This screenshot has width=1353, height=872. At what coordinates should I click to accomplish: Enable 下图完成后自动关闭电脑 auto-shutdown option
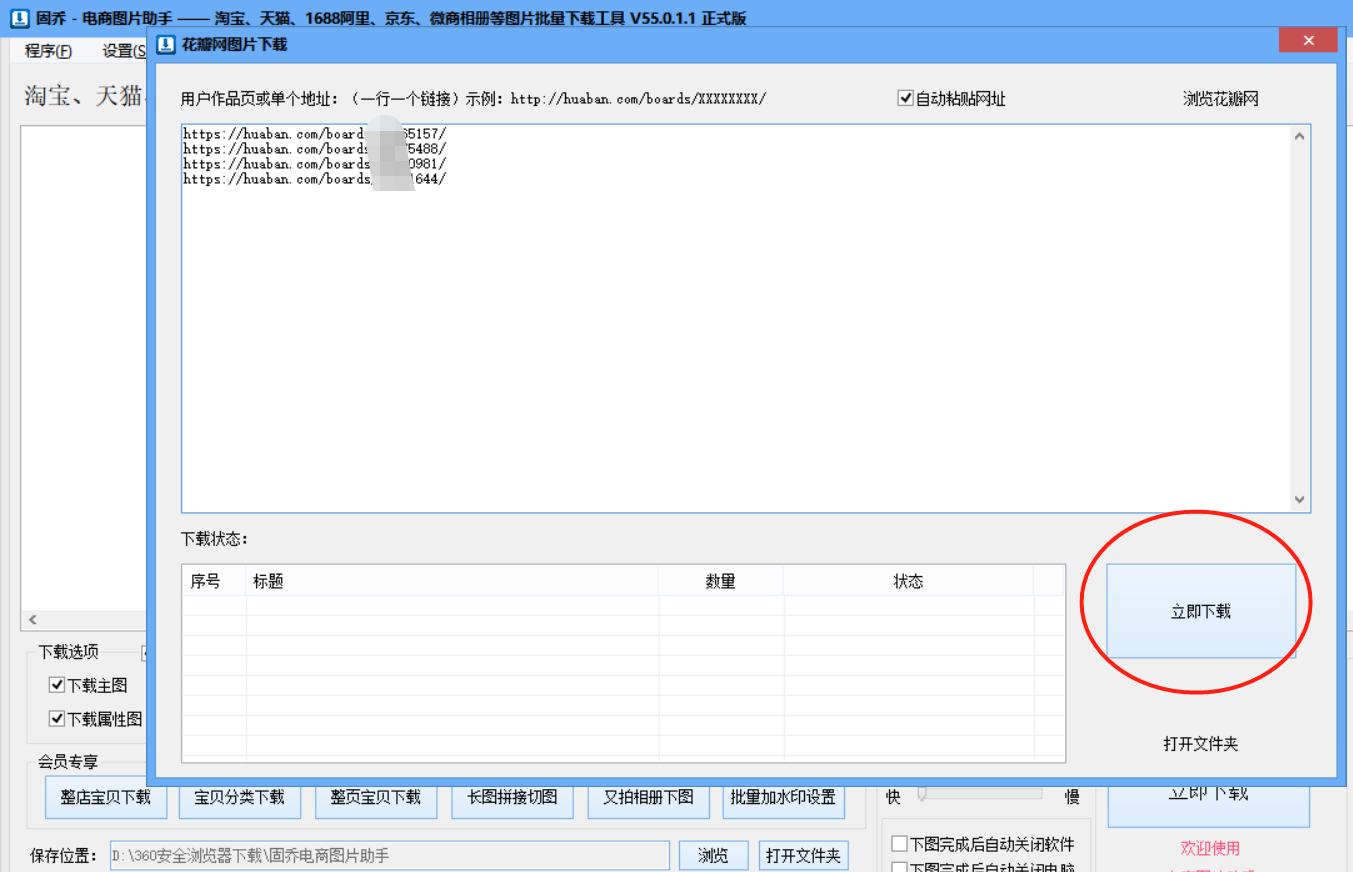[898, 868]
